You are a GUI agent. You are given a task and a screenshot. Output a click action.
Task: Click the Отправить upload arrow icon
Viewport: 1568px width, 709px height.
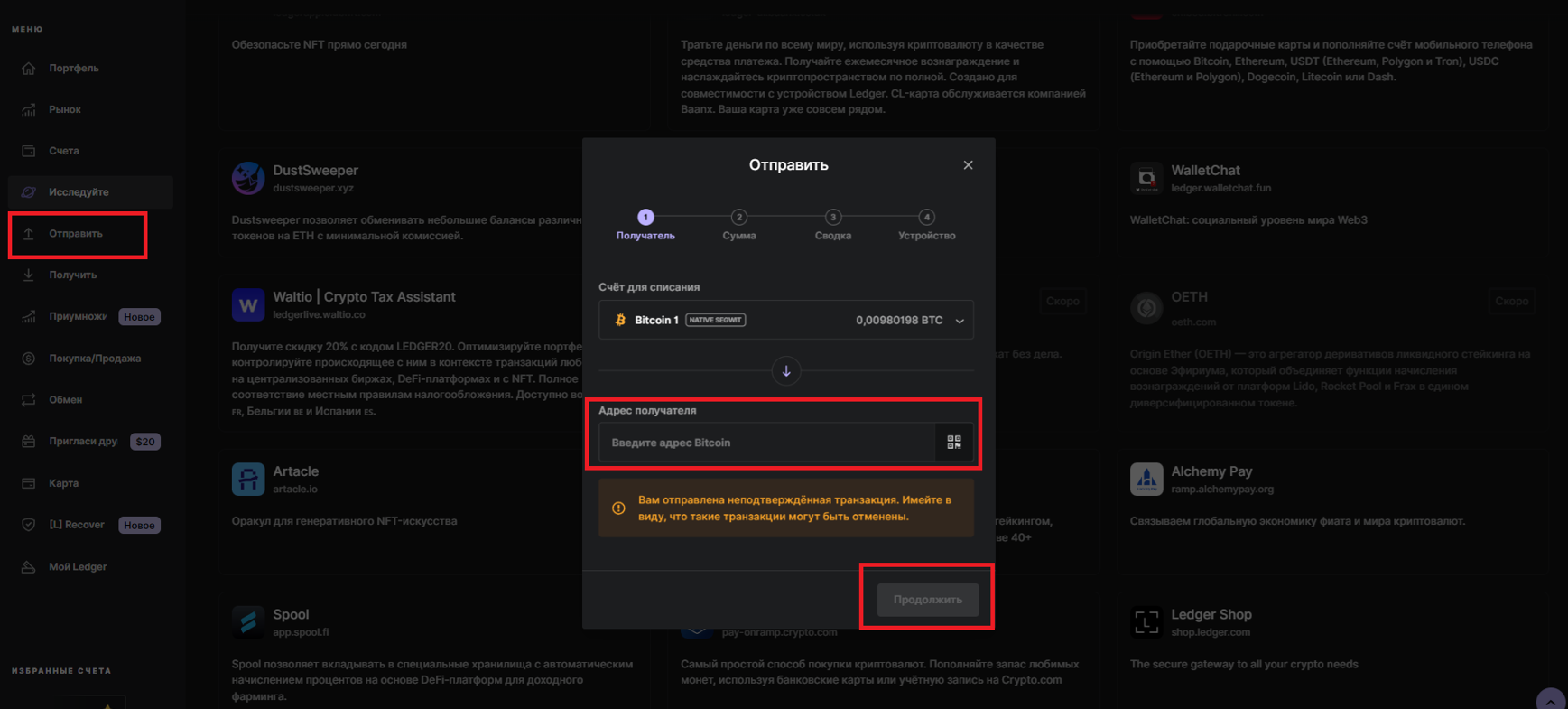(29, 234)
